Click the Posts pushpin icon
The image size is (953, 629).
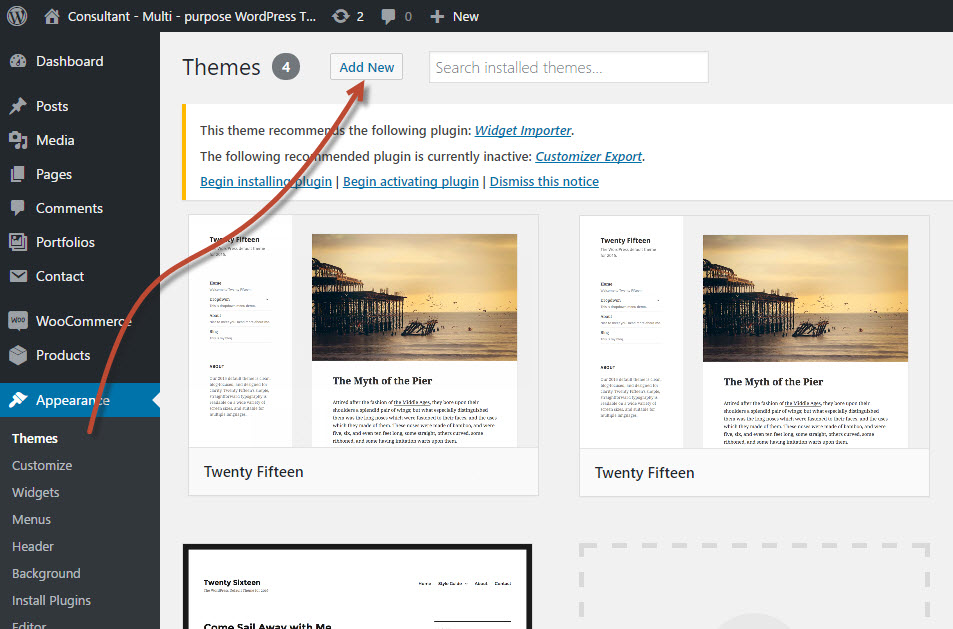point(18,106)
